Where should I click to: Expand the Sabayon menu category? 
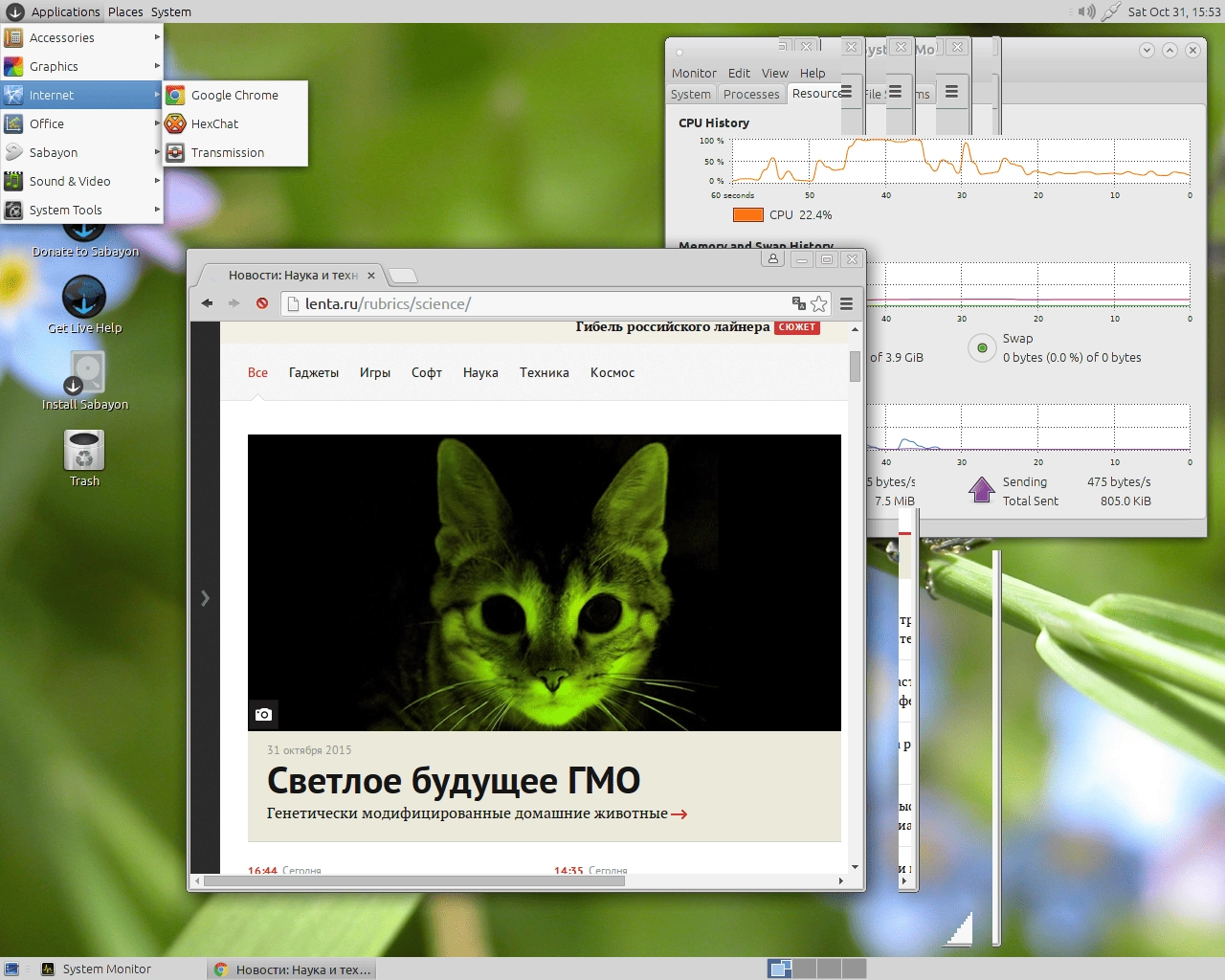pyautogui.click(x=81, y=152)
